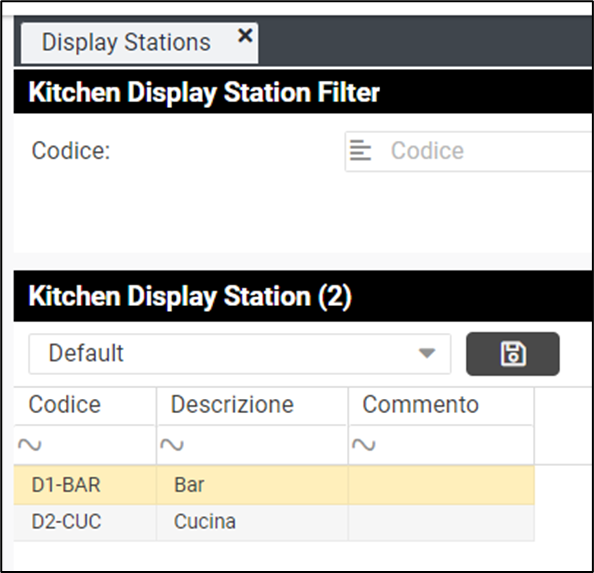Select the D2-CUC row
The width and height of the screenshot is (594, 573).
(x=274, y=522)
